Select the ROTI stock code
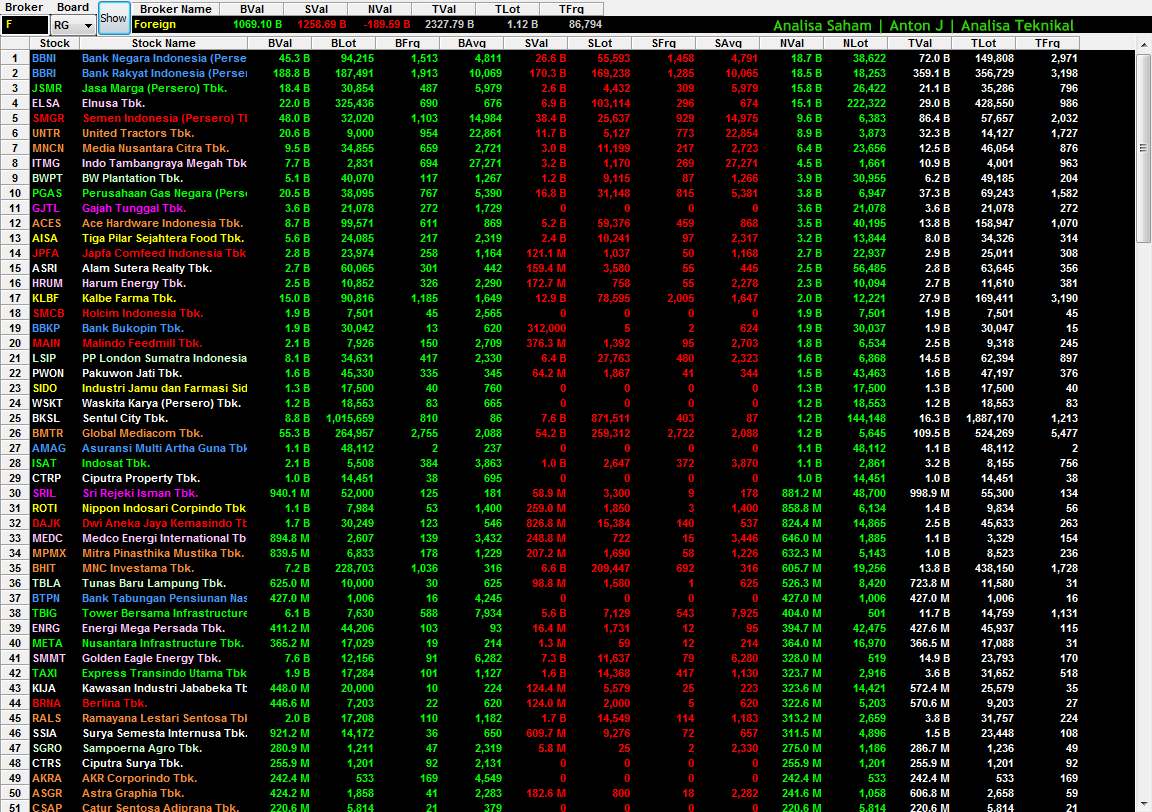1152x812 pixels. point(45,508)
